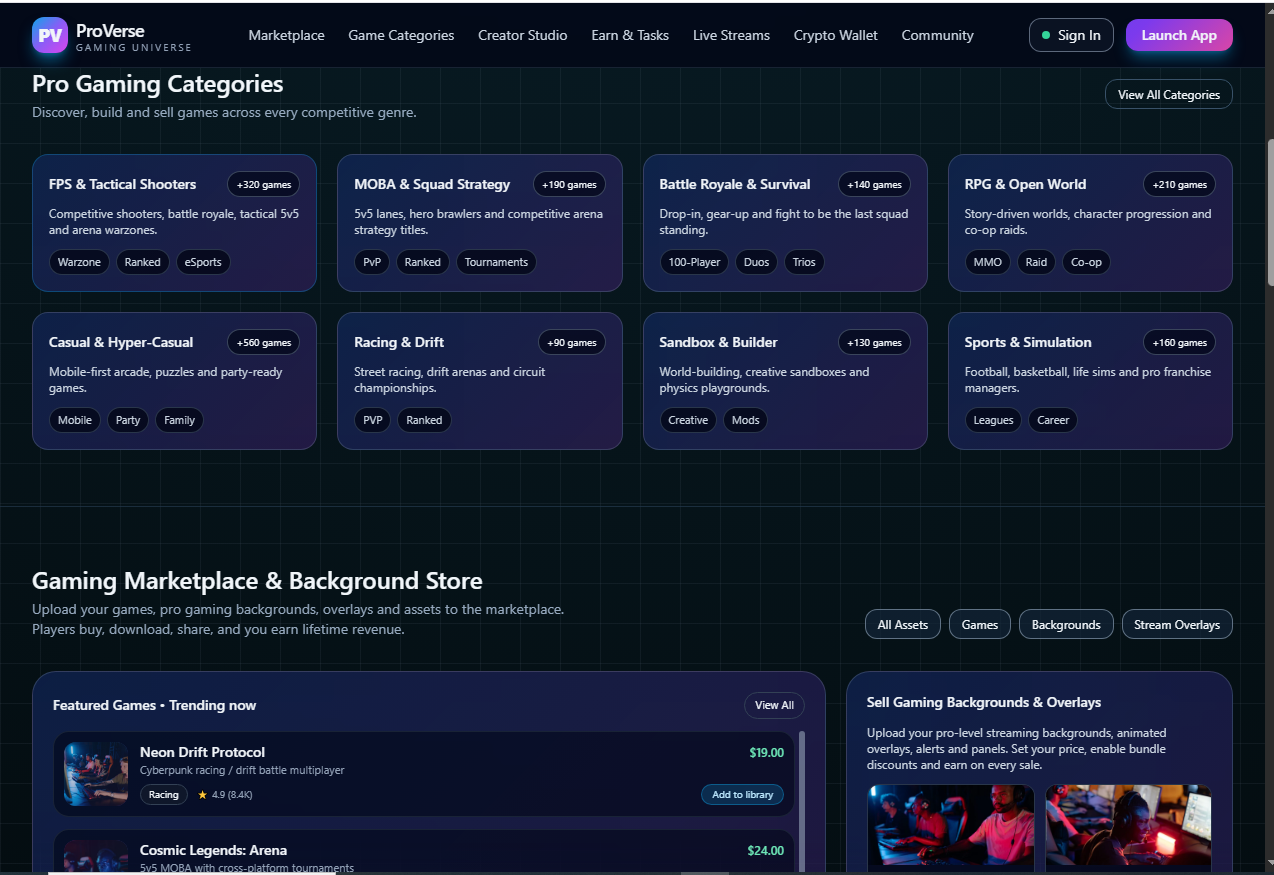Click the star rating icon on Neon Drift Protocol
The width and height of the screenshot is (1274, 875).
(x=203, y=795)
